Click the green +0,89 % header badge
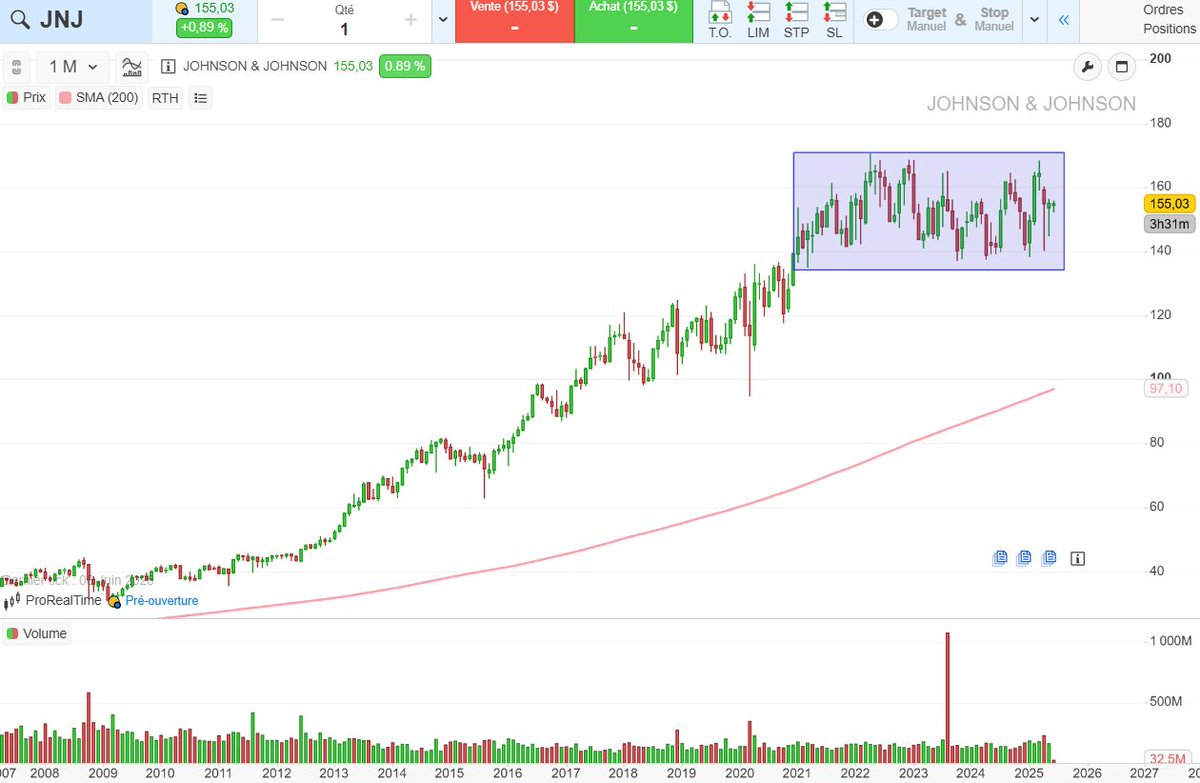Viewport: 1200px width, 783px height. click(x=204, y=27)
